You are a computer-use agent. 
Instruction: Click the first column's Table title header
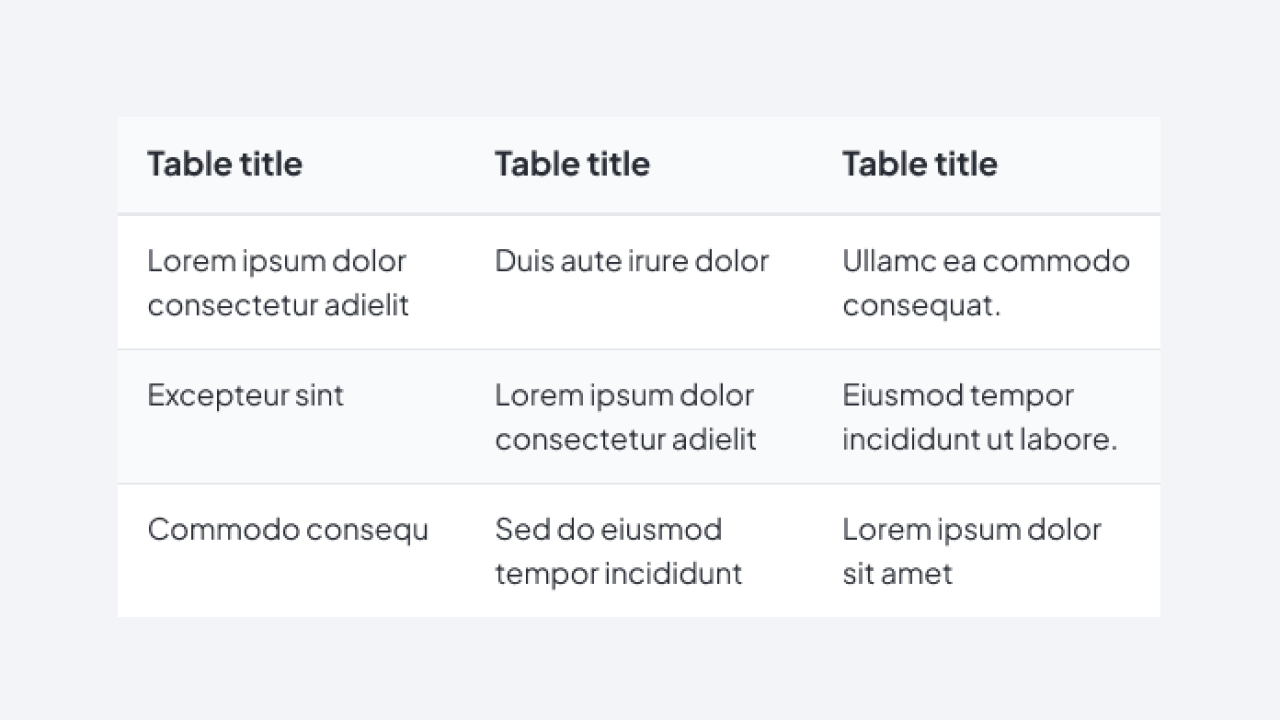point(225,164)
